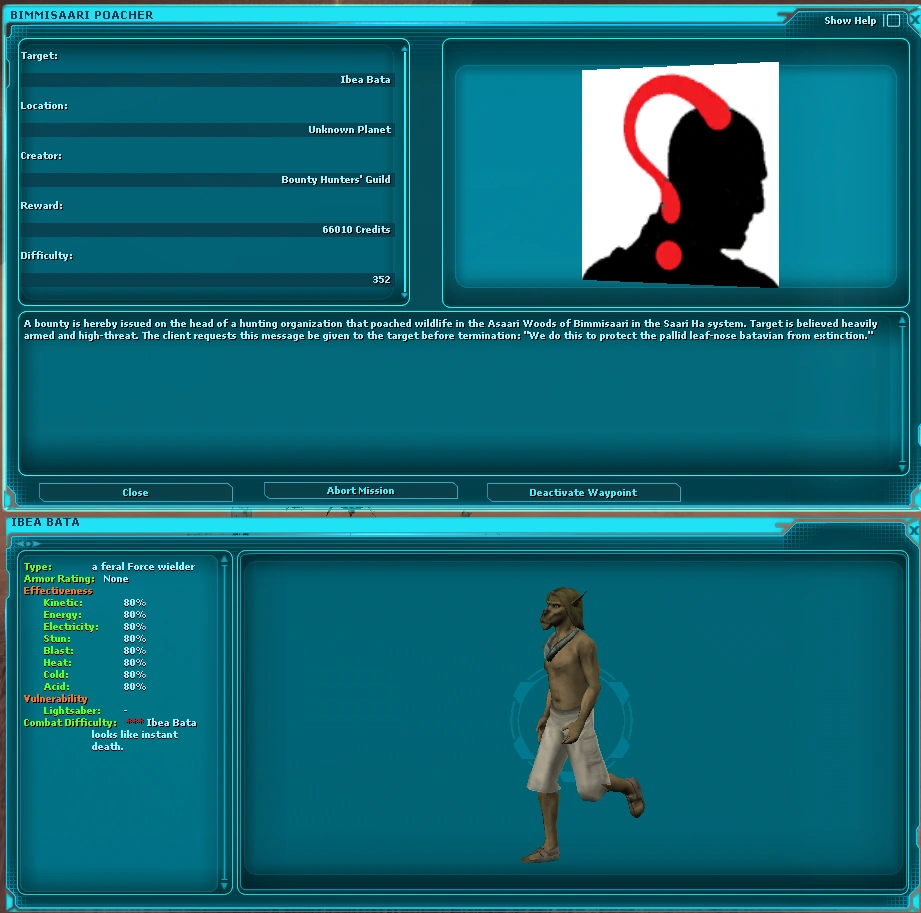This screenshot has height=913, width=921.
Task: Click Deactivate Waypoint button
Action: tap(583, 492)
